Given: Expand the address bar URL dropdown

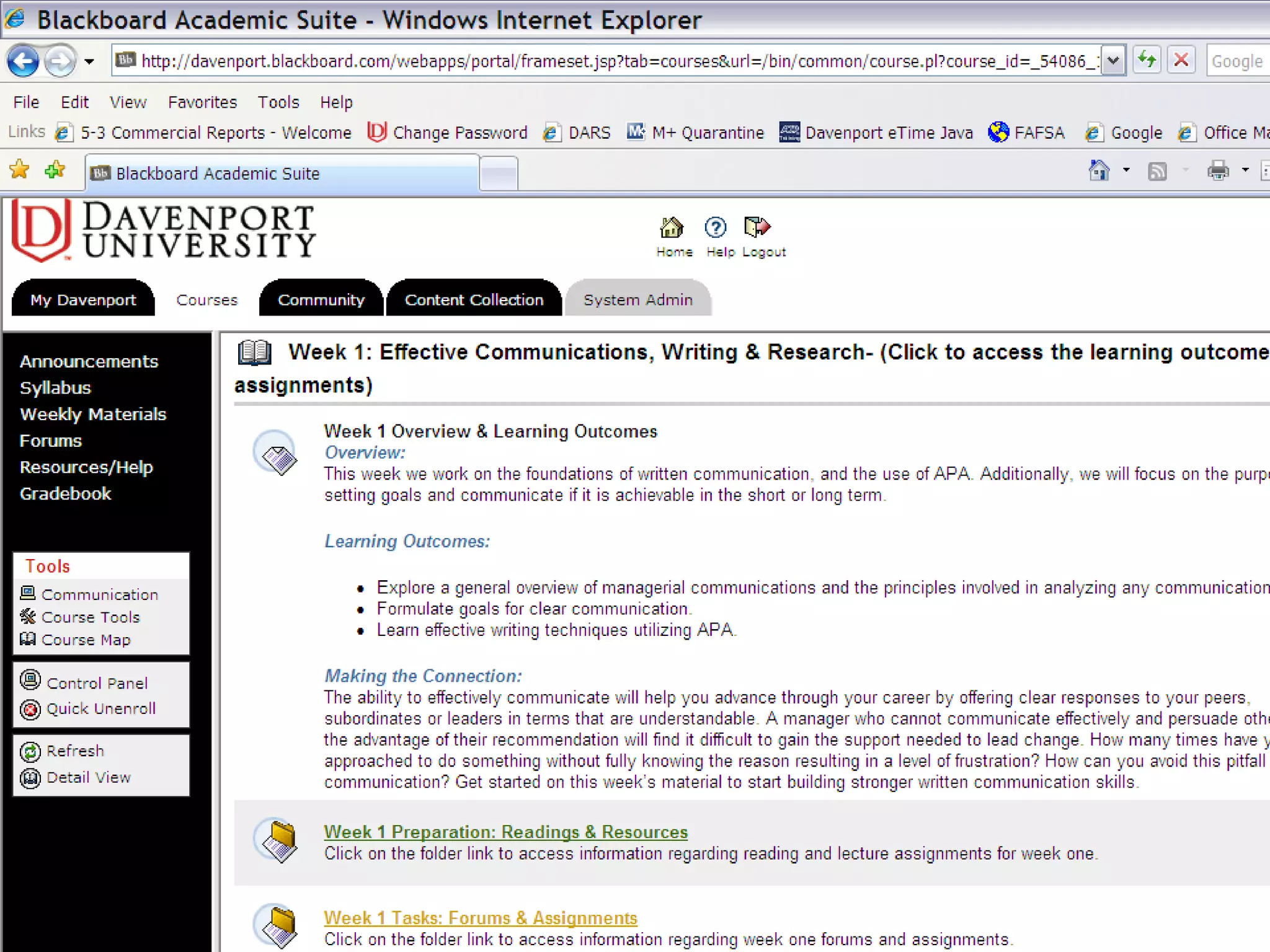Looking at the screenshot, I should click(1113, 61).
